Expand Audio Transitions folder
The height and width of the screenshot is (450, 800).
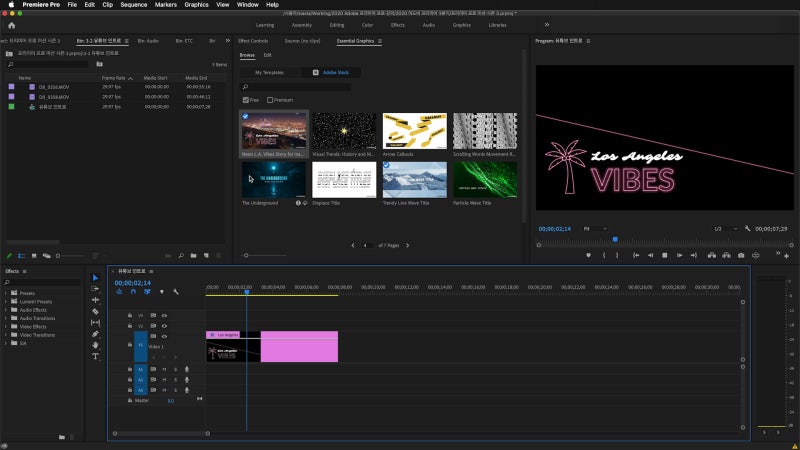click(6, 318)
